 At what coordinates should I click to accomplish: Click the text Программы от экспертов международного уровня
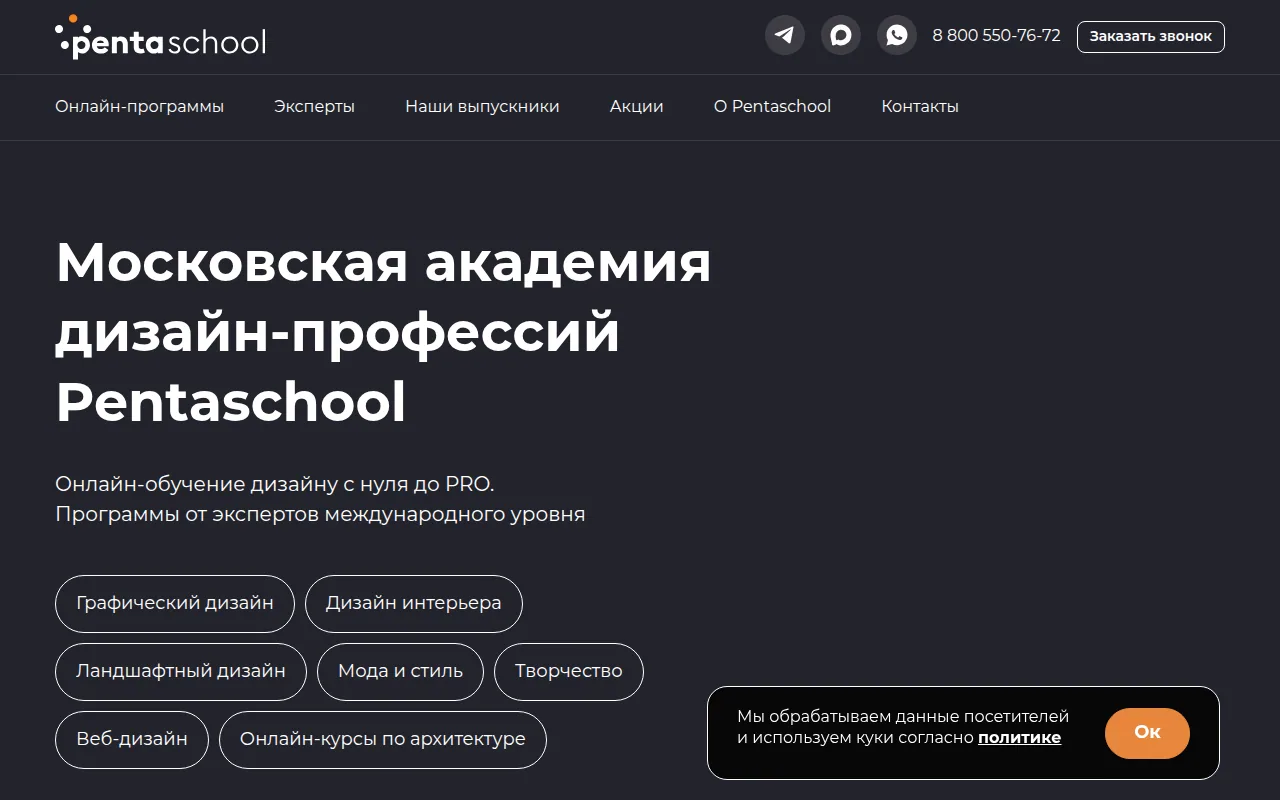[x=320, y=515]
